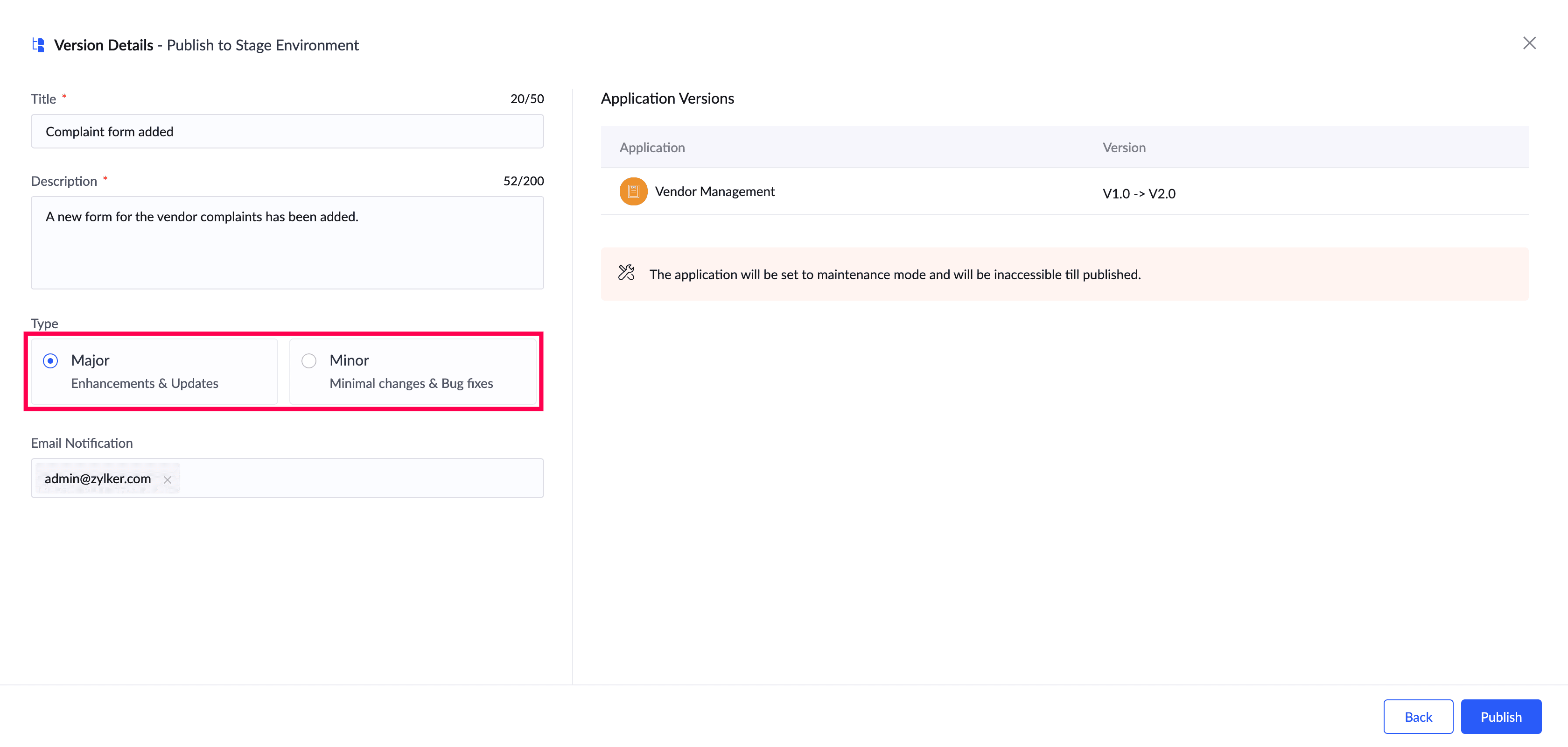Remove admin@zylker.com from email notification
The height and width of the screenshot is (747, 1568).
tap(168, 480)
